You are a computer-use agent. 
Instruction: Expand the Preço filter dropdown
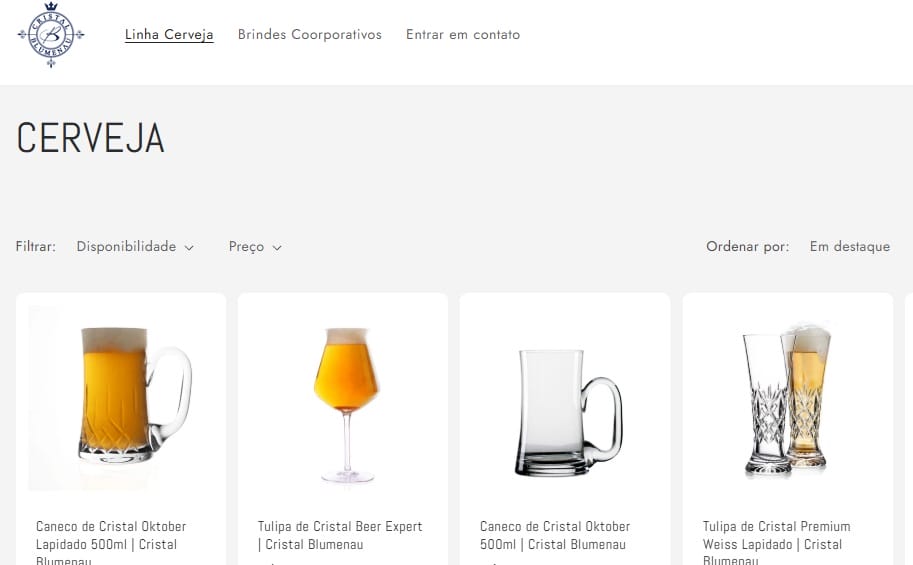click(x=255, y=247)
